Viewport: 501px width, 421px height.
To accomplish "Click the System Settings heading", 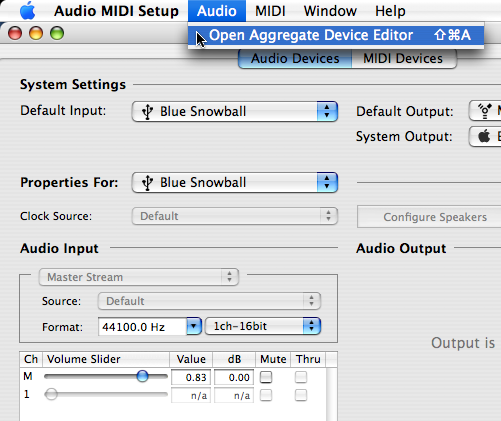I will (x=73, y=84).
